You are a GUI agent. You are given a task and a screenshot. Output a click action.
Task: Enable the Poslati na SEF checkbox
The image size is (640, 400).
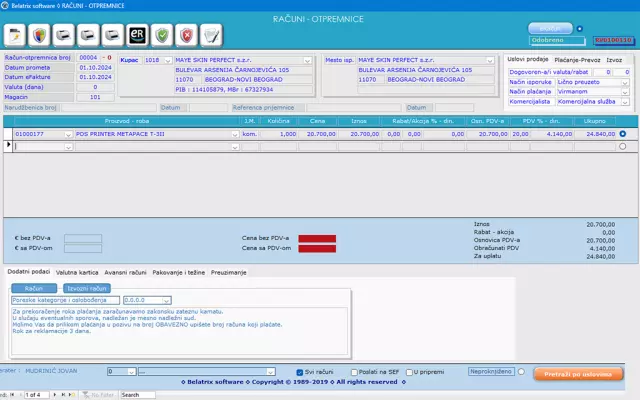tap(354, 371)
